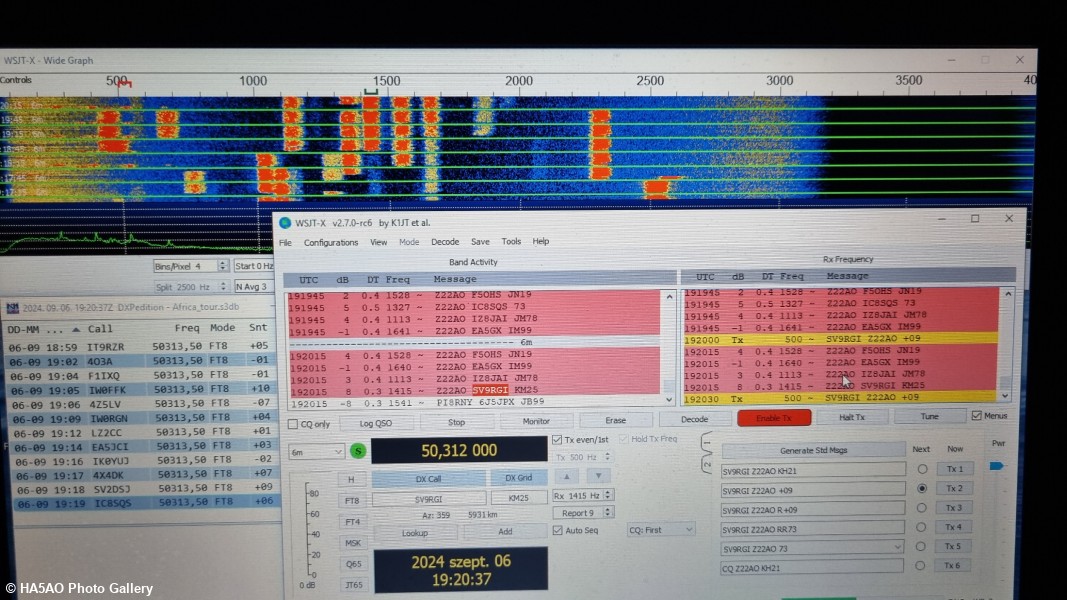Click the green S status indicator

pos(358,450)
